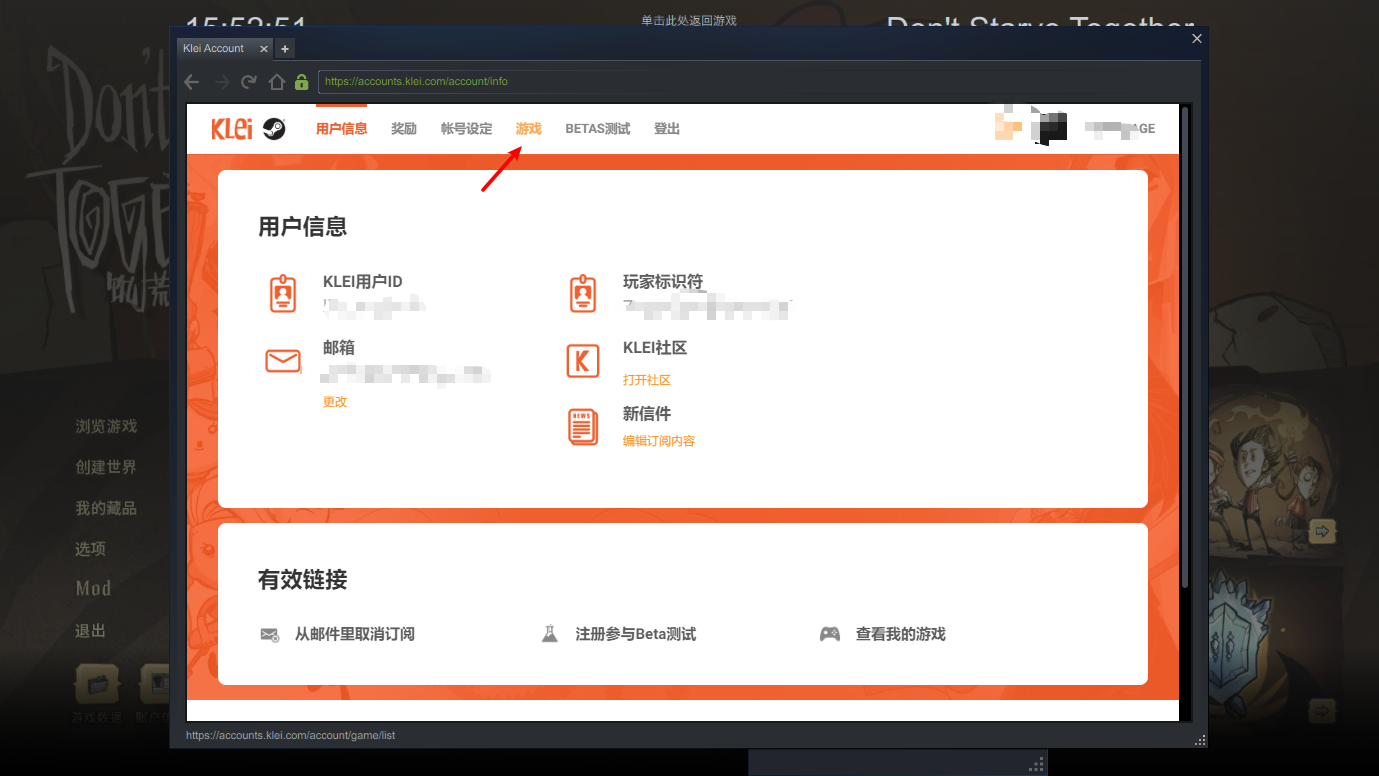Click the 编辑订阅内容 link
The height and width of the screenshot is (776, 1379).
[659, 441]
